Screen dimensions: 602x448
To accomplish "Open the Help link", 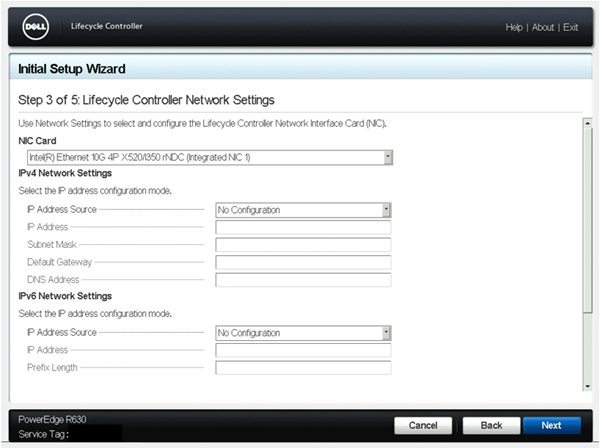I will [513, 27].
